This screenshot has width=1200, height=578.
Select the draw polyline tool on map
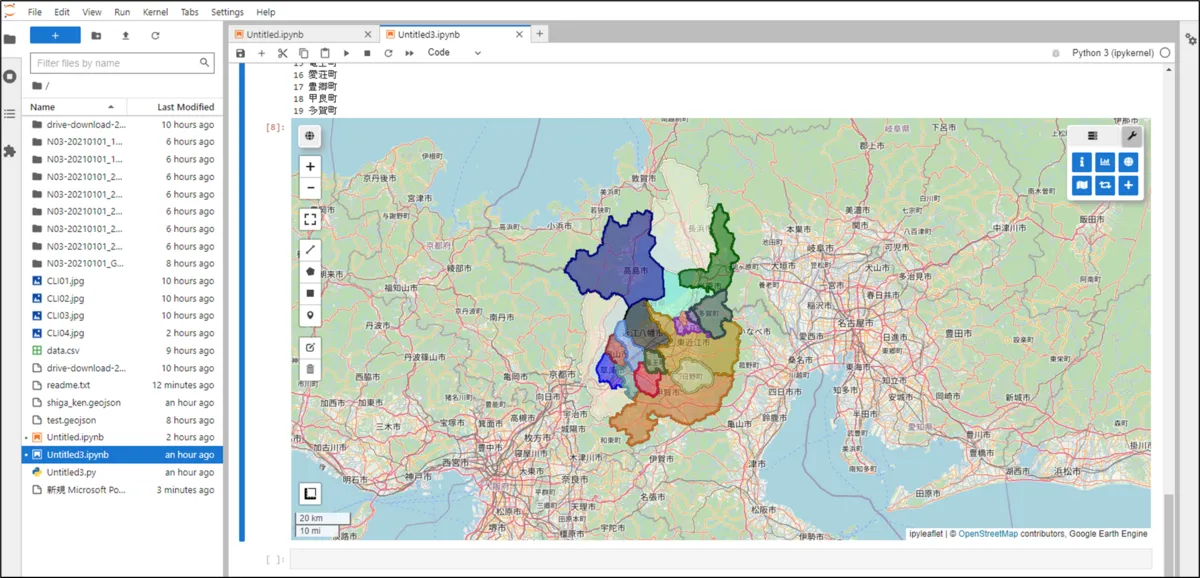pyautogui.click(x=310, y=250)
